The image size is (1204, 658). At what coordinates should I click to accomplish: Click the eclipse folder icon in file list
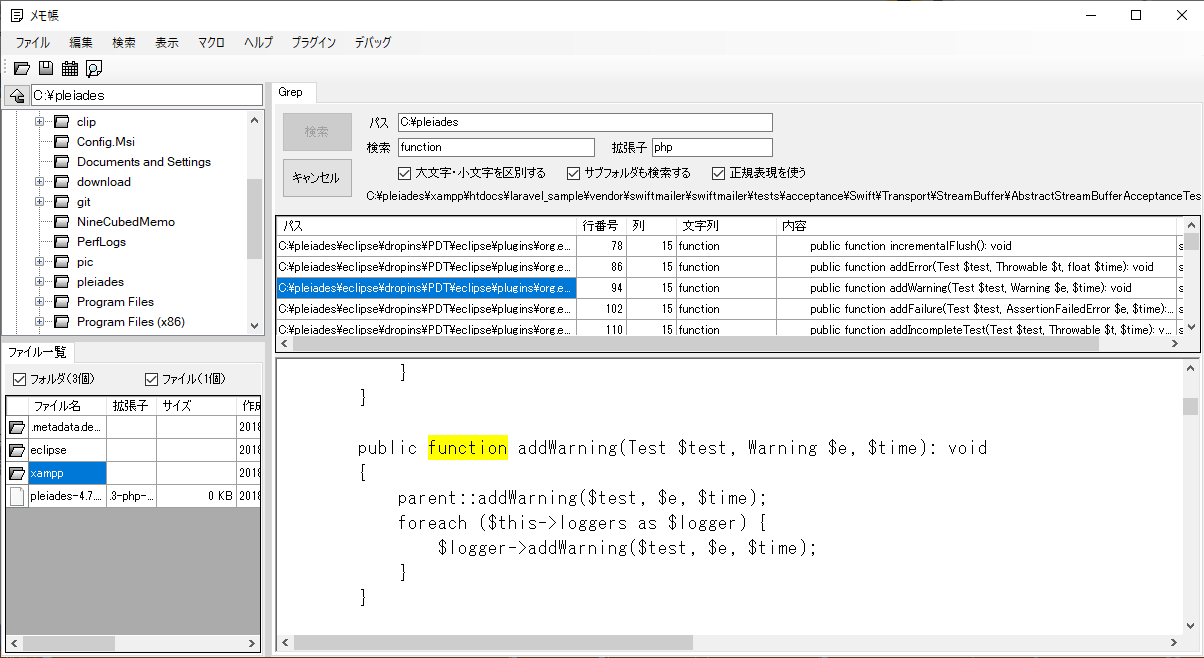(x=17, y=450)
